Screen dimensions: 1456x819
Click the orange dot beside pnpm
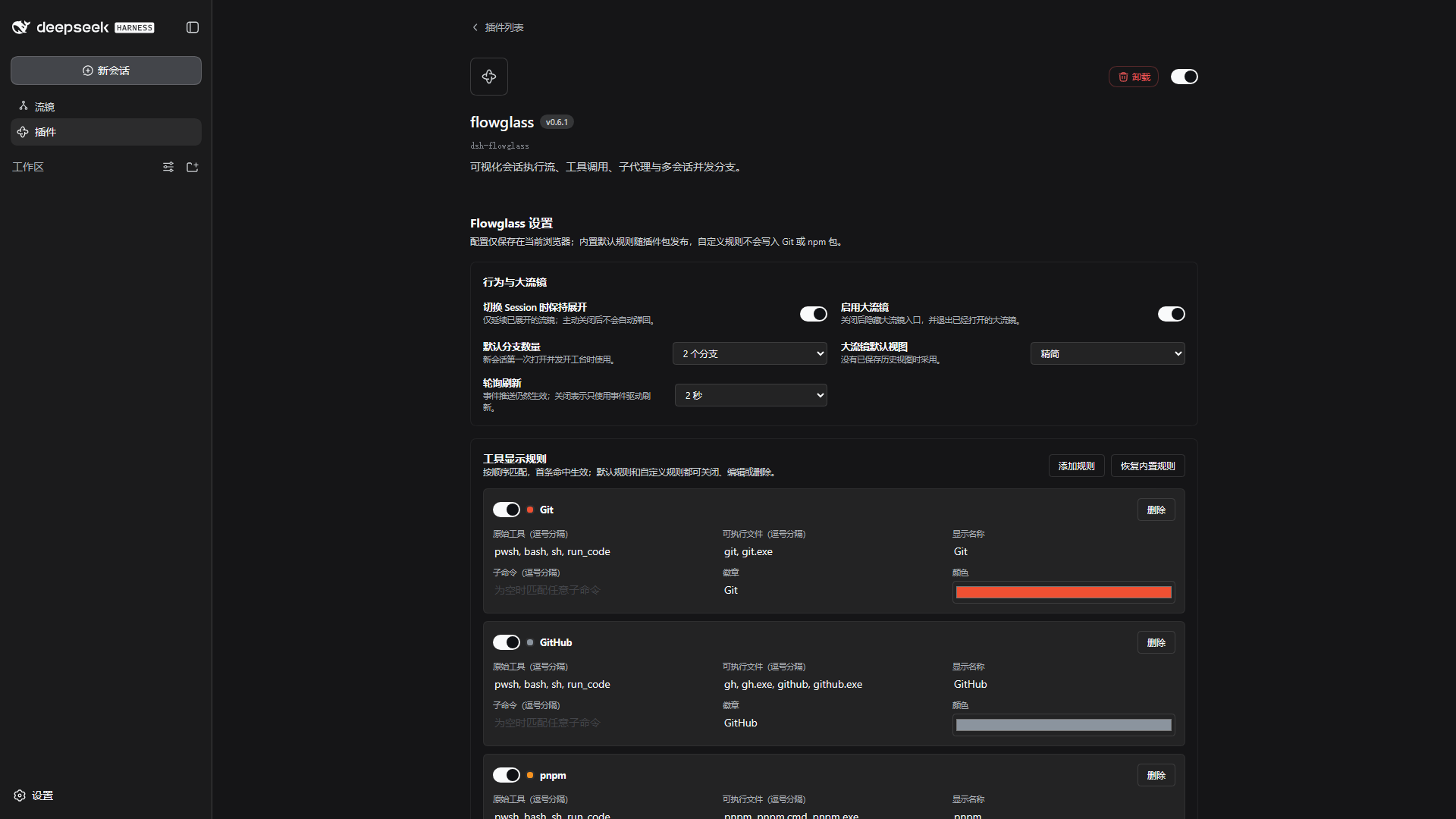click(x=530, y=775)
